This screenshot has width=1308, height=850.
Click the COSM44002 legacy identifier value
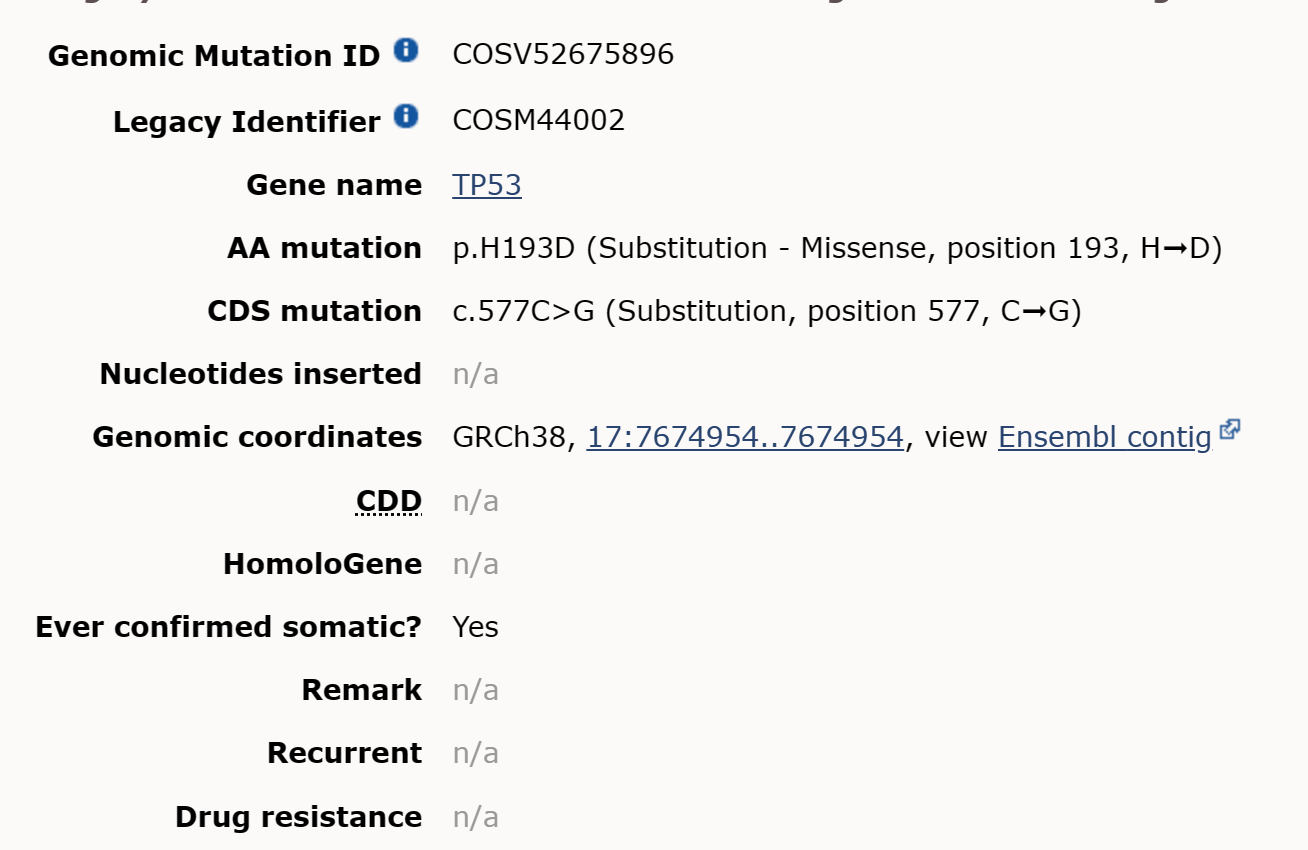click(x=539, y=120)
